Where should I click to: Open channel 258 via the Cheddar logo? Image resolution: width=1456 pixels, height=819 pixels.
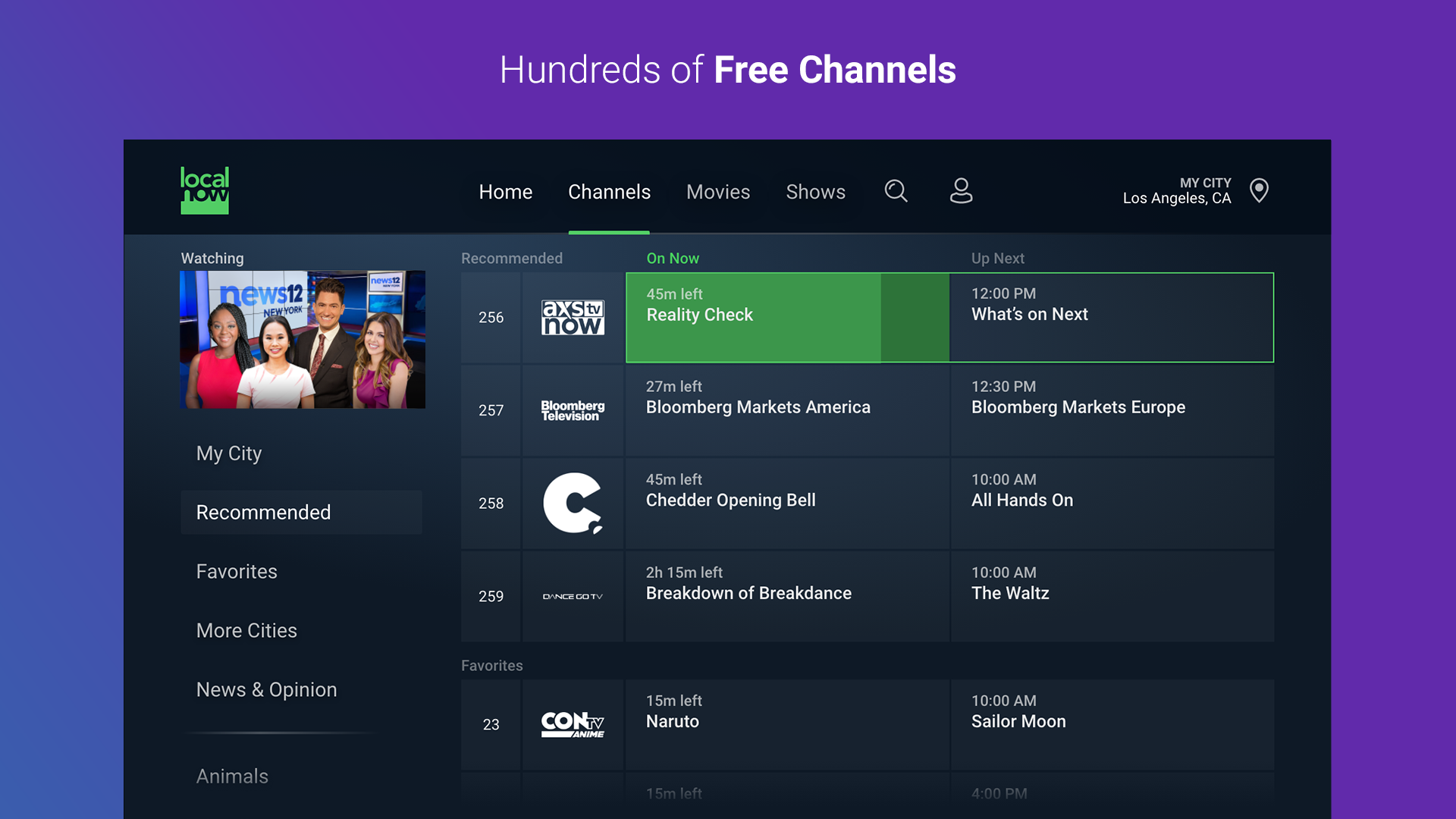coord(573,504)
